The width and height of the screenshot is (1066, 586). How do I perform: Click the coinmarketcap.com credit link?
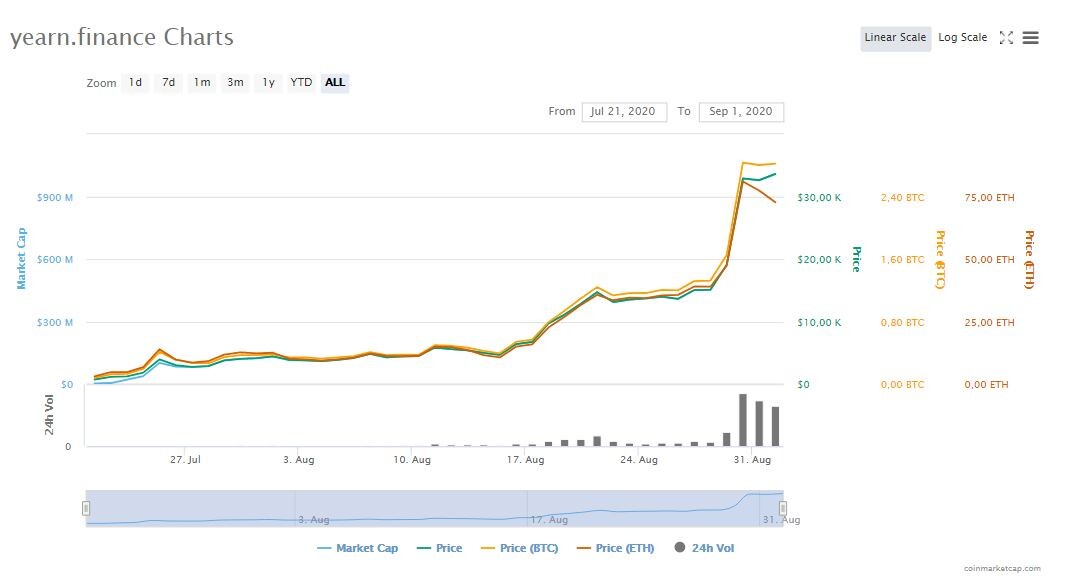[x=1002, y=568]
